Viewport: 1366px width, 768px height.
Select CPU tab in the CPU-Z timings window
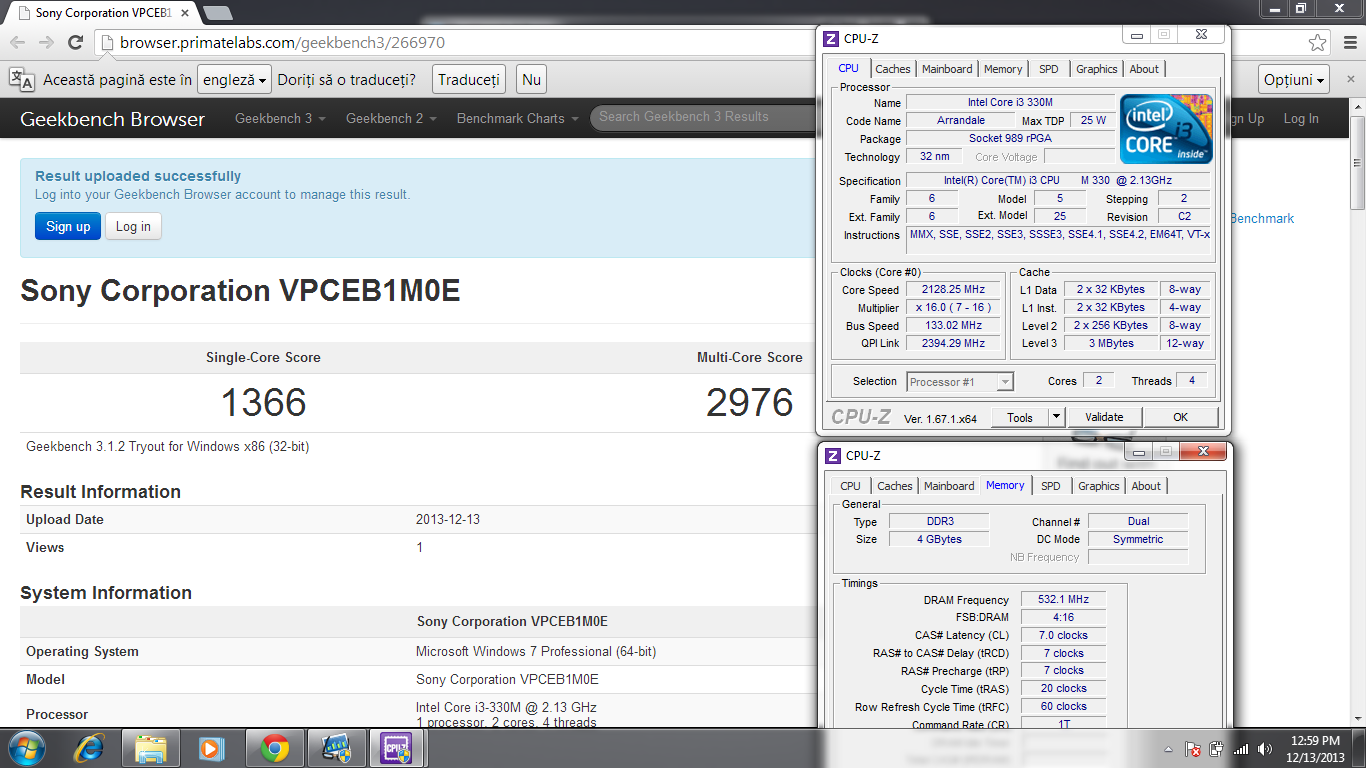tap(850, 486)
